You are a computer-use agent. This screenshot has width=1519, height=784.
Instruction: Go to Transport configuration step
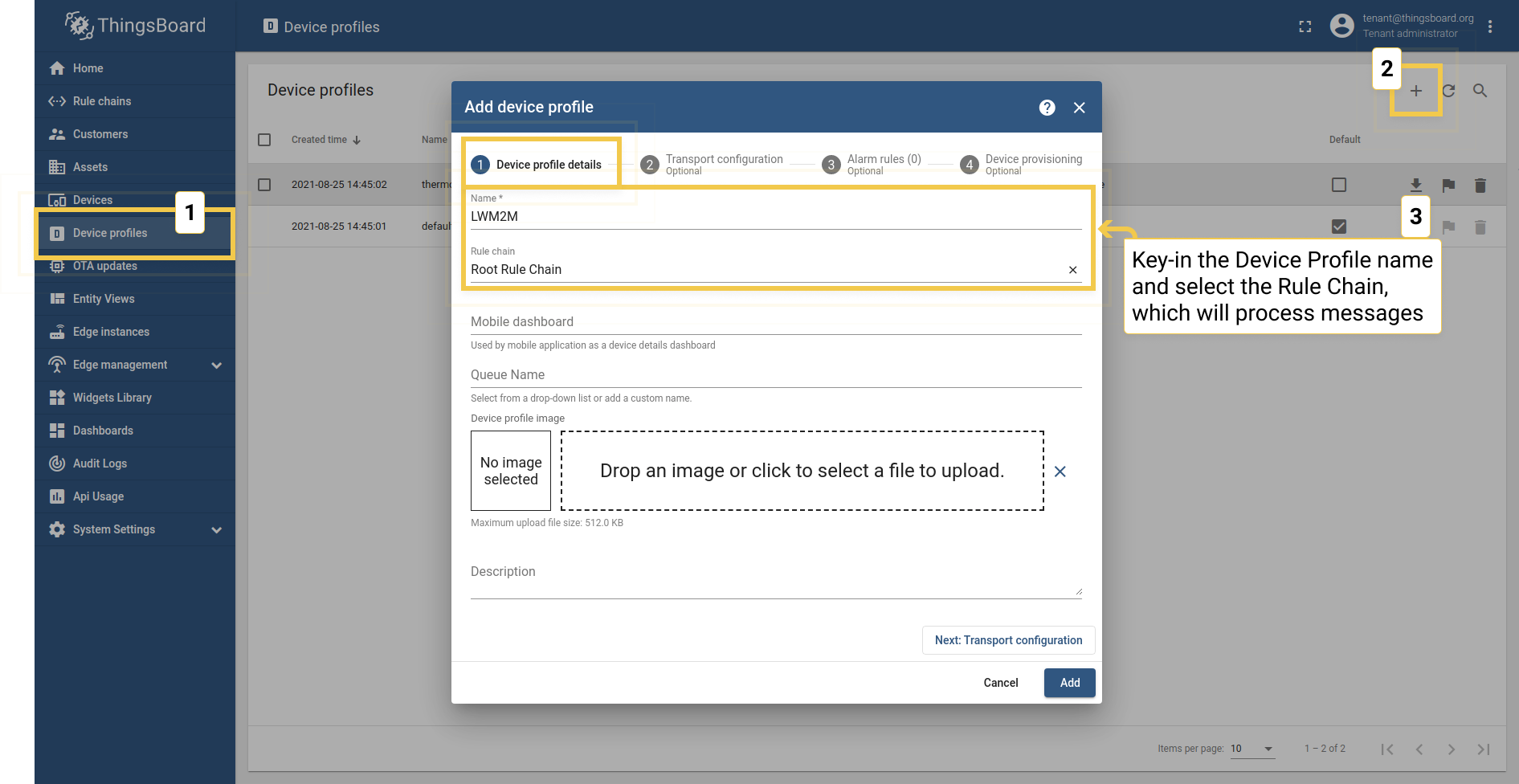[x=712, y=165]
